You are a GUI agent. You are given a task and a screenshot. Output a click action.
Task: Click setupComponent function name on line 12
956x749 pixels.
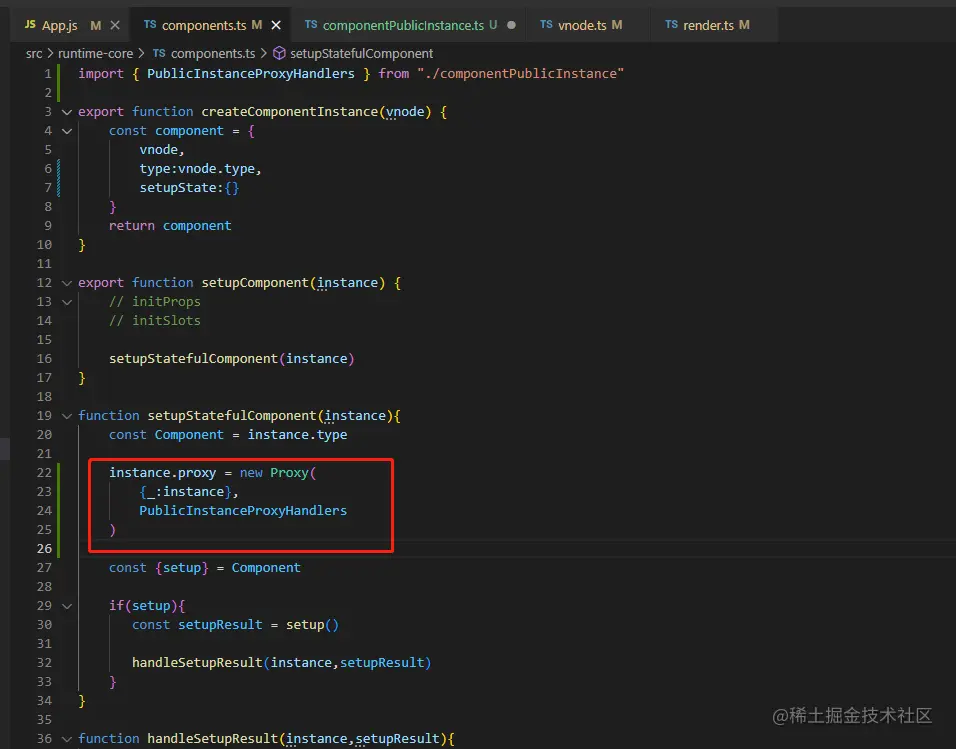255,283
